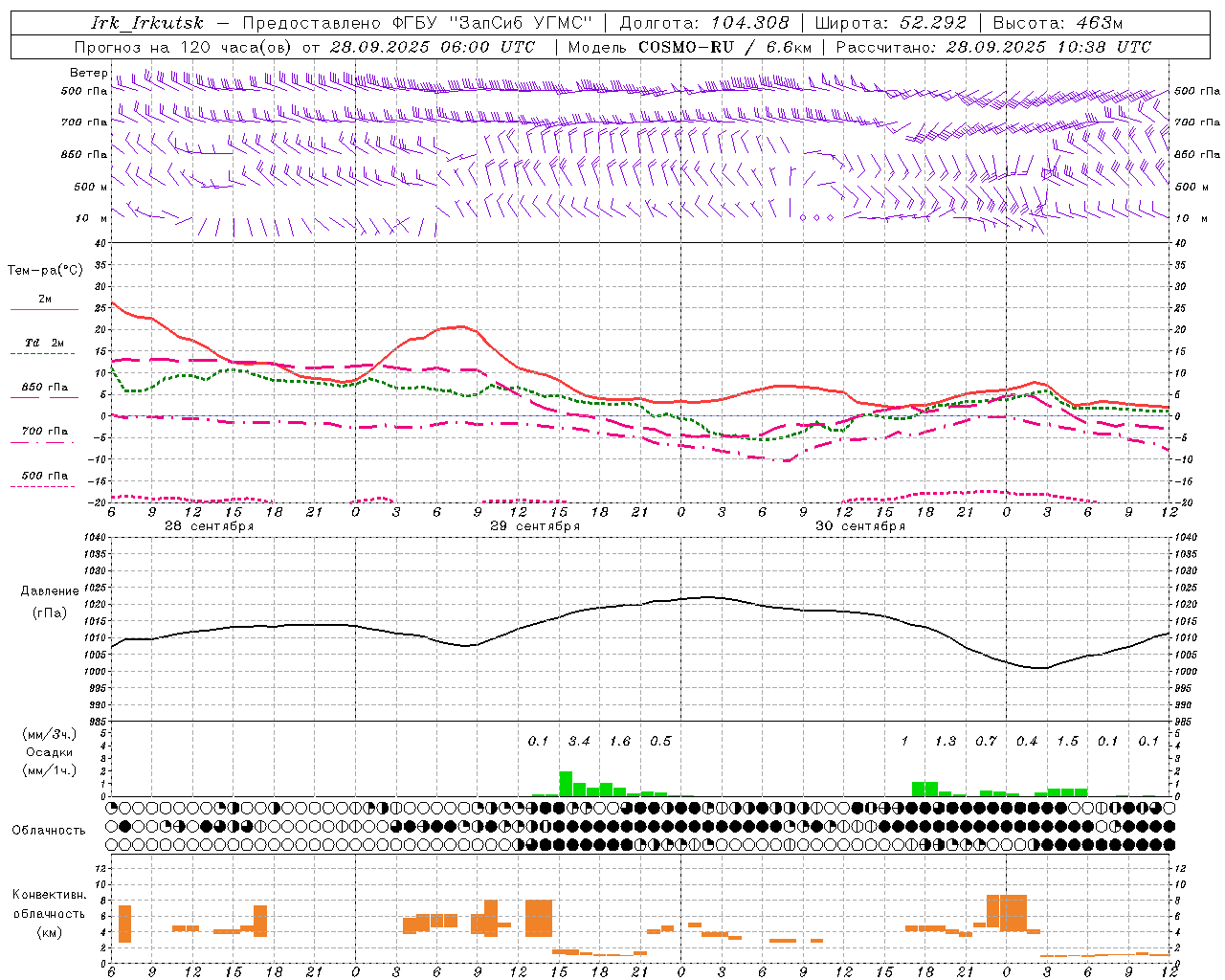Select the 'Предоставлено ФГБУ "ЗапСиб УГМС"' provider text
Viewport: 1225px width, 980px height.
click(417, 23)
